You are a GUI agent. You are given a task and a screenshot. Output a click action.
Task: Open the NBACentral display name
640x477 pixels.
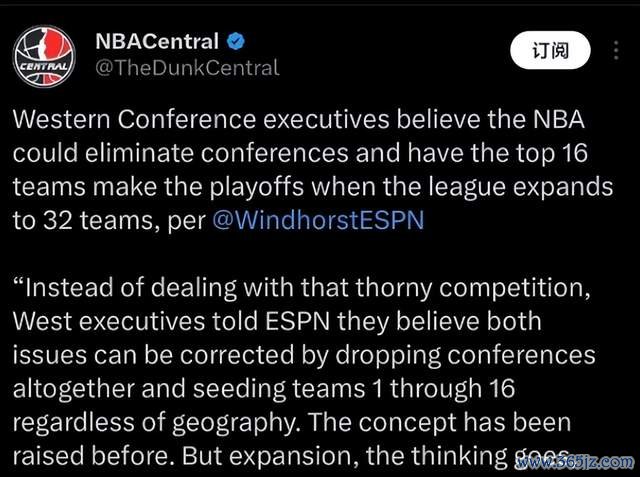[x=158, y=41]
